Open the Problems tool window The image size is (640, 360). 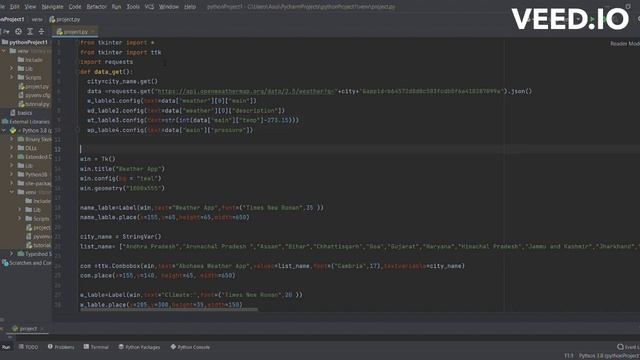pyautogui.click(x=61, y=347)
